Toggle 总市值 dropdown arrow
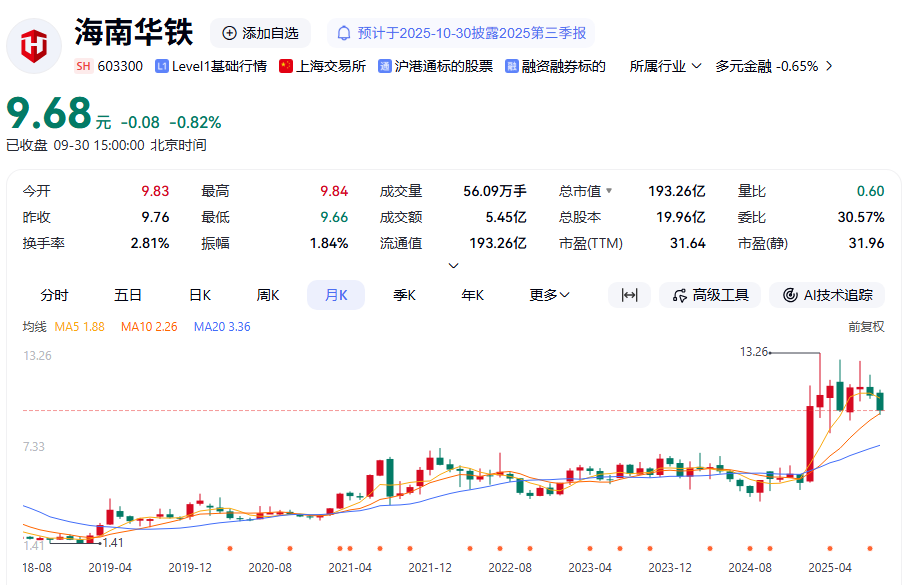 608,191
